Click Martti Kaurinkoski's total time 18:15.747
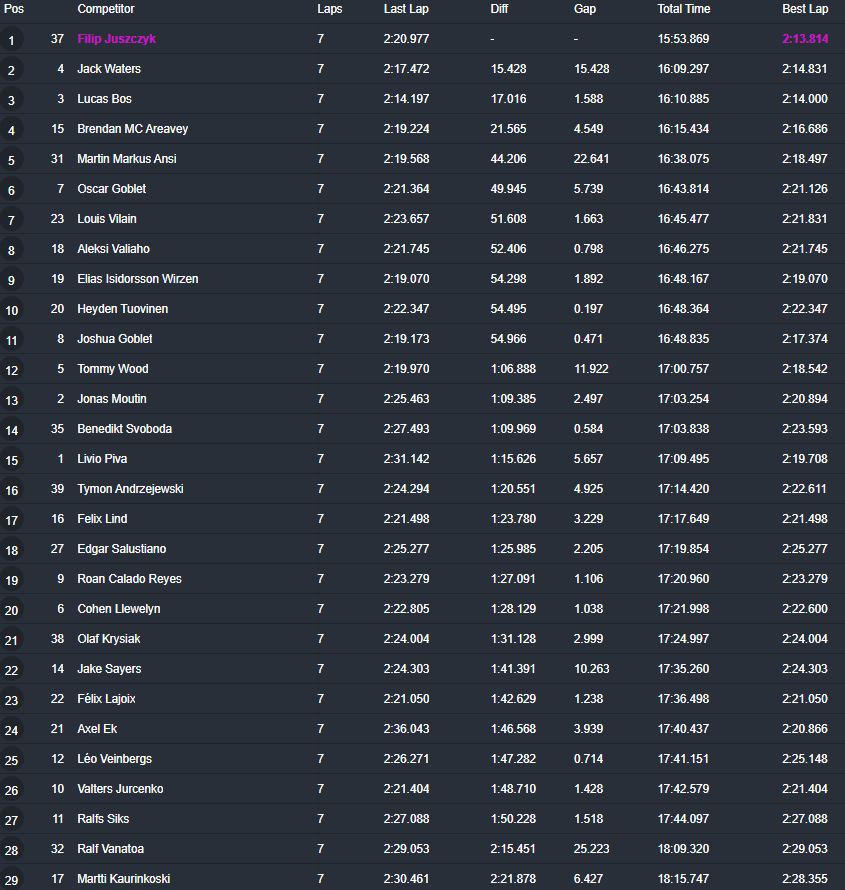 (683, 879)
